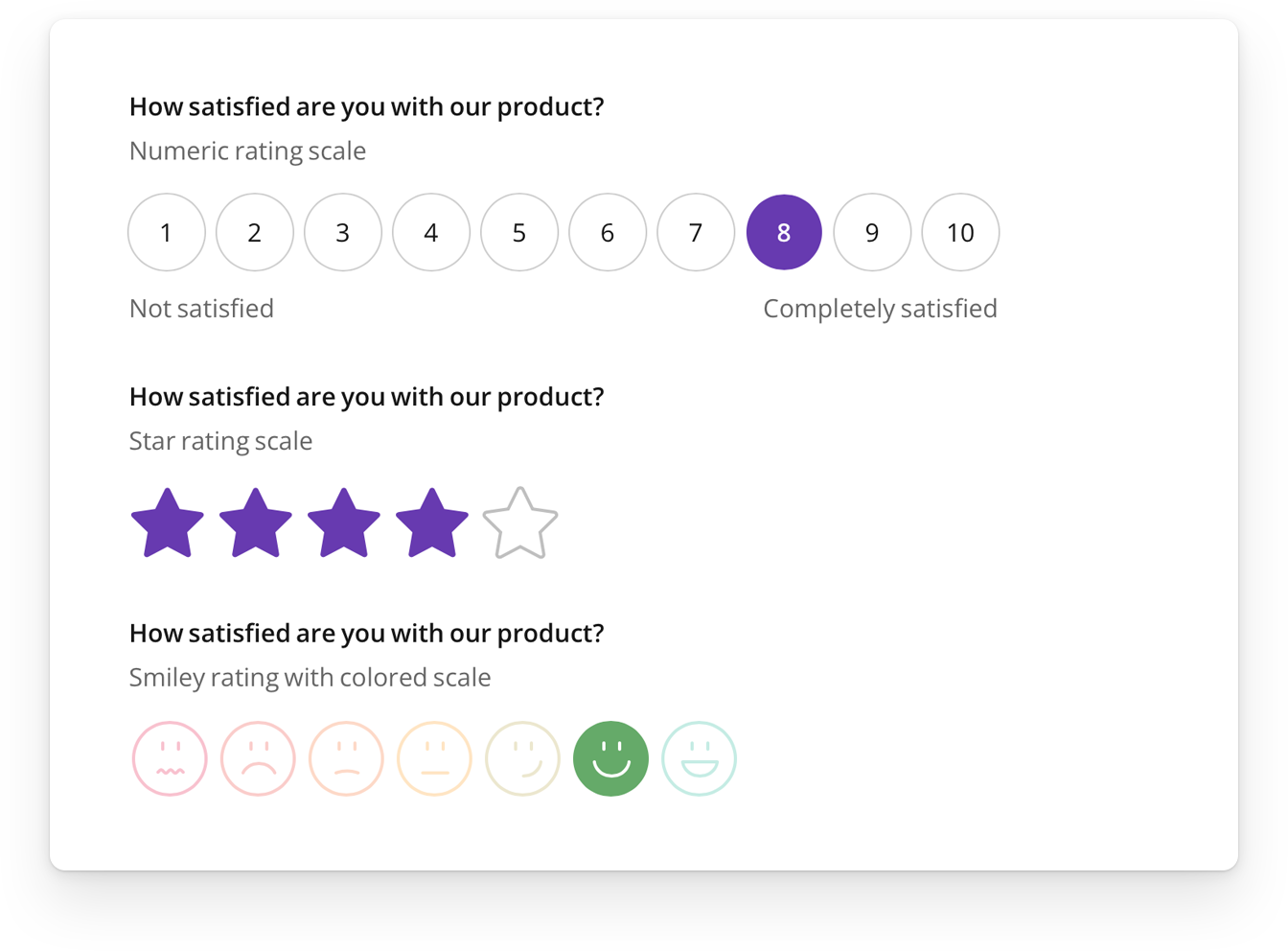Select the green filled happy smiley
This screenshot has width=1288, height=951.
pos(610,758)
